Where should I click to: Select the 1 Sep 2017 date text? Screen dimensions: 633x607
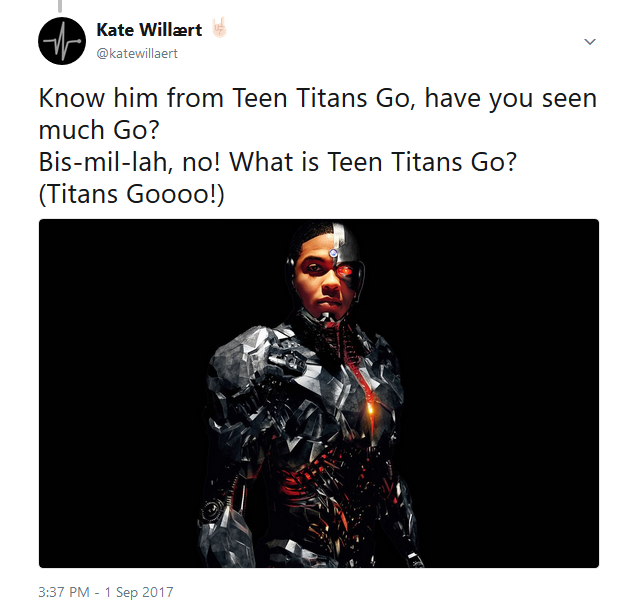coord(139,592)
